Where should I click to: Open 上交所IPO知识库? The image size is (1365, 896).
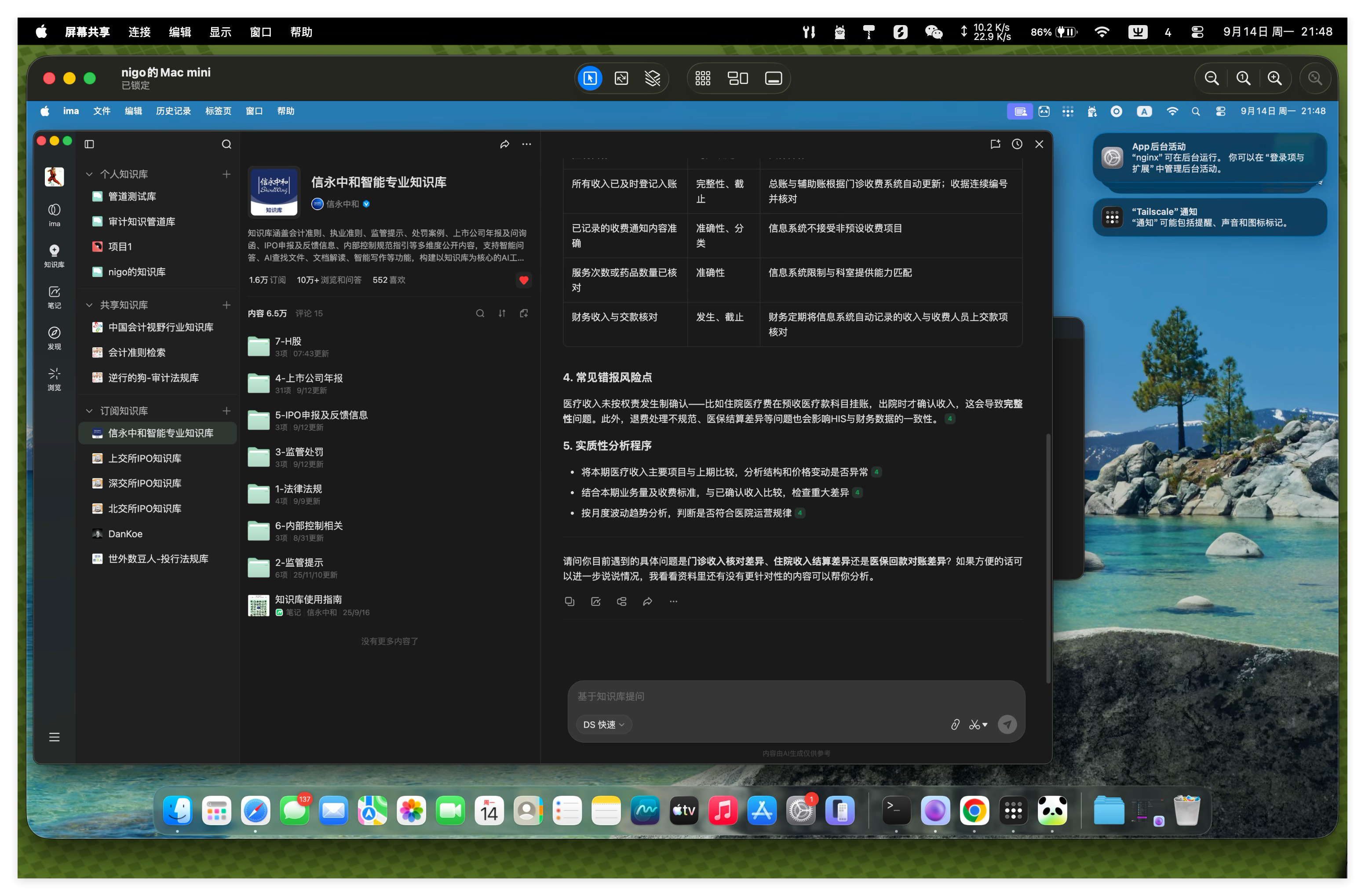(x=157, y=458)
